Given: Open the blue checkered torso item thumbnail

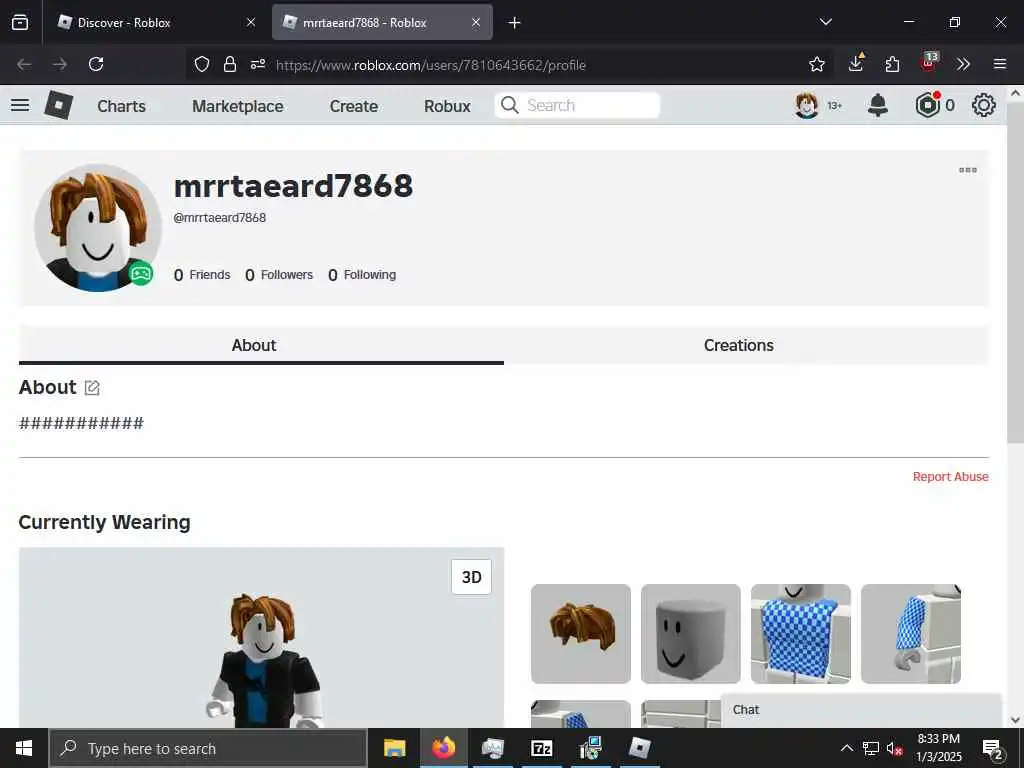Looking at the screenshot, I should [x=801, y=633].
